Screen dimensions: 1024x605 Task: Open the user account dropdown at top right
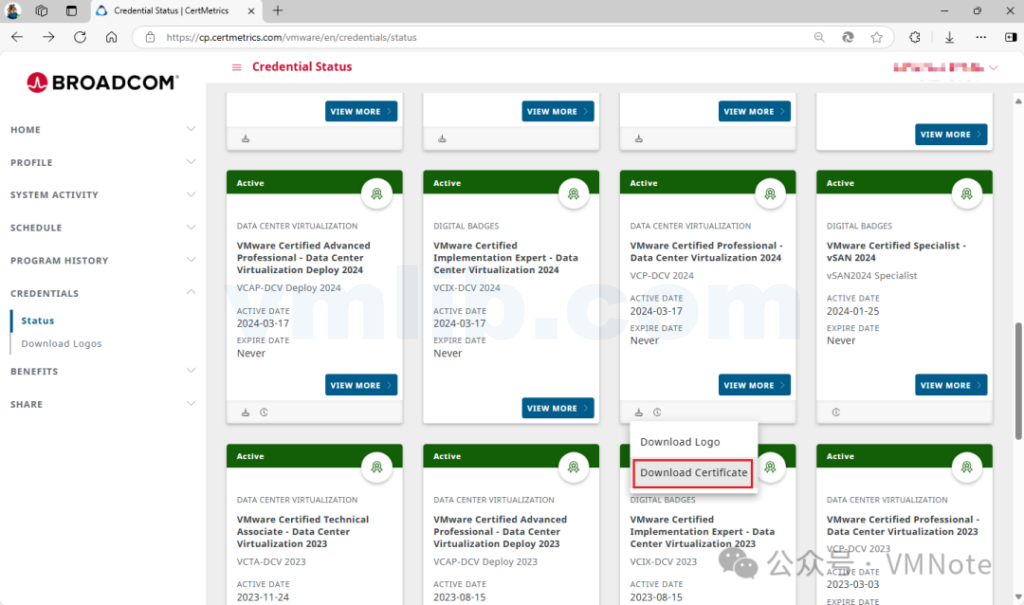pos(993,68)
